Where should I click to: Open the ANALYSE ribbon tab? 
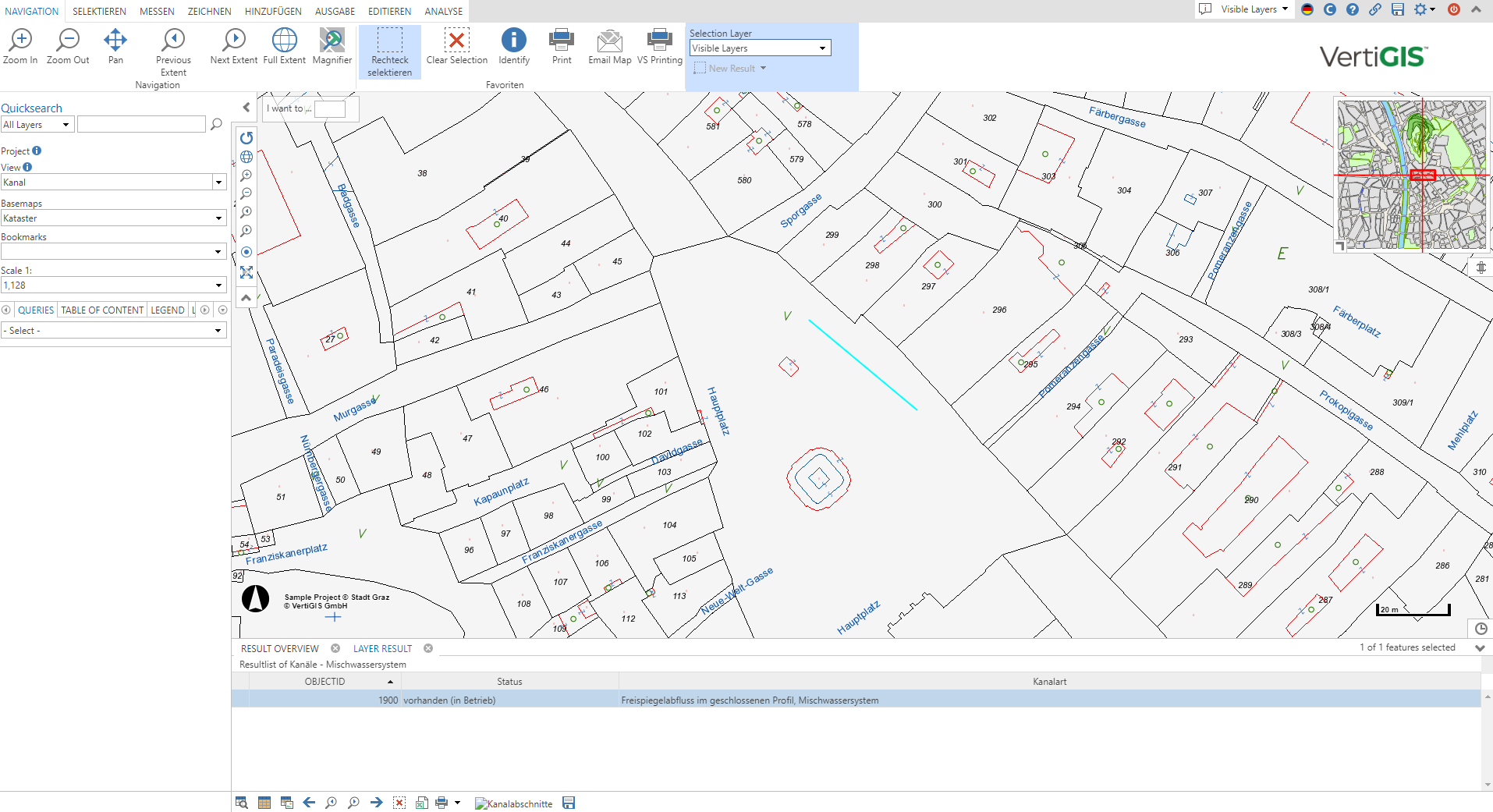(x=443, y=11)
